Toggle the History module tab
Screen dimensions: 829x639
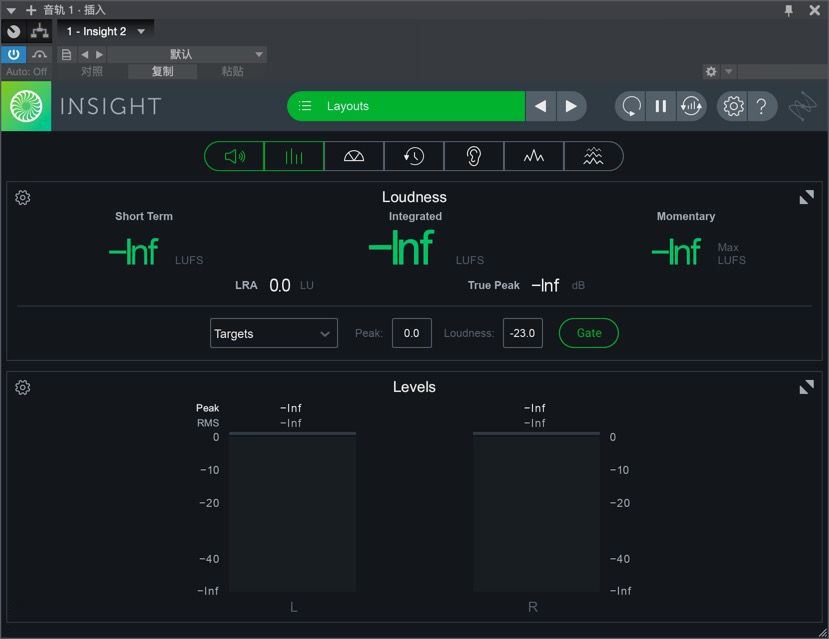tap(414, 156)
